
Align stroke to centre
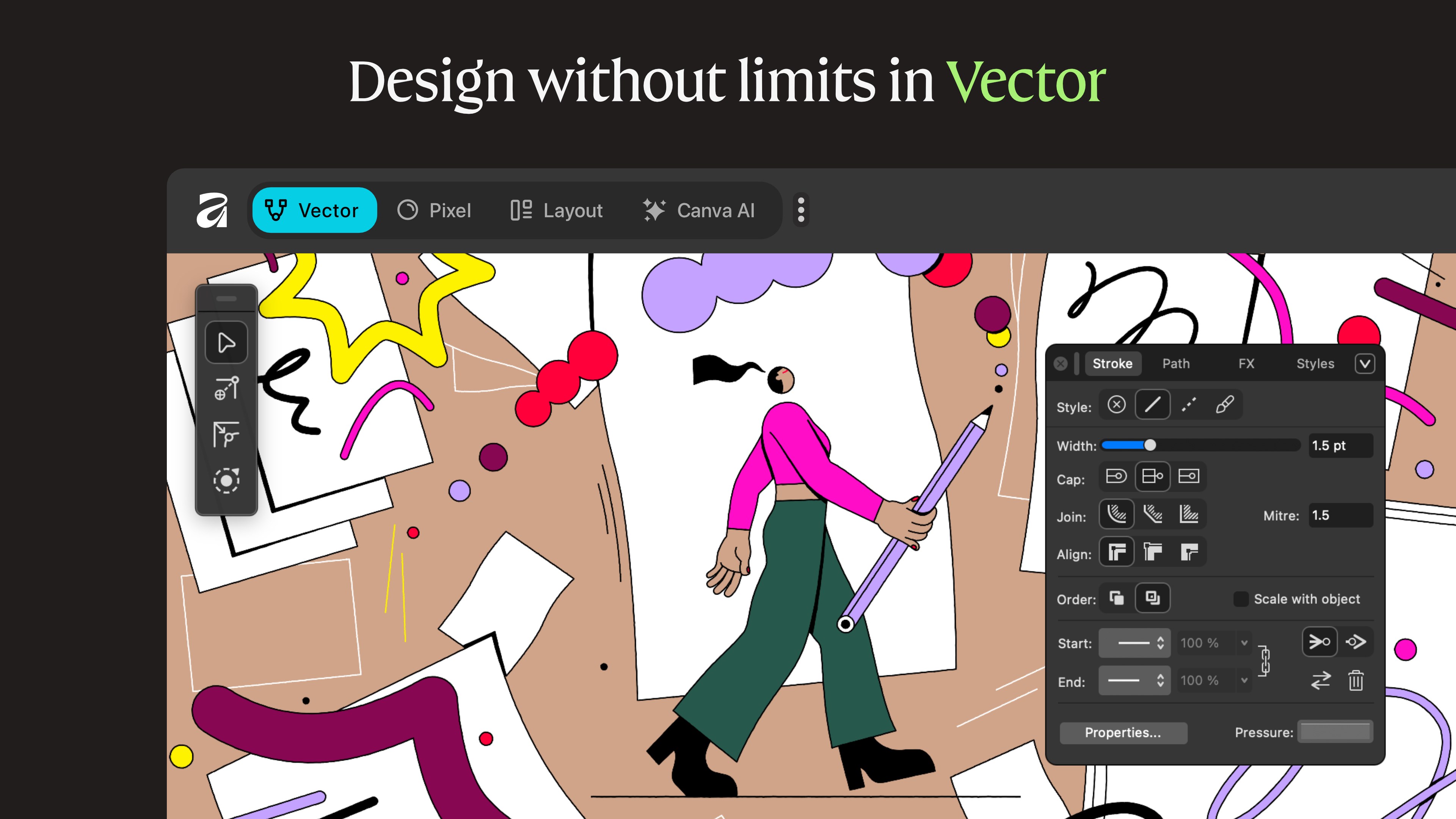point(1116,552)
